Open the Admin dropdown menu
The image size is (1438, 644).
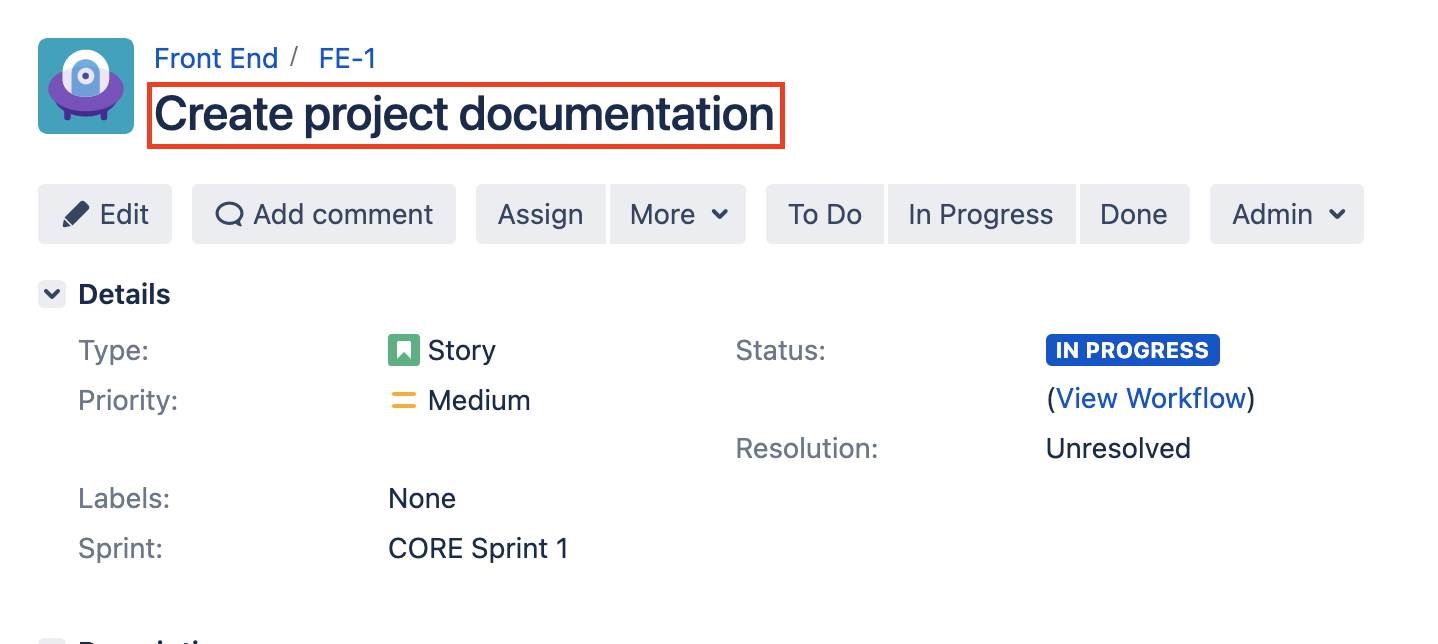coord(1287,214)
